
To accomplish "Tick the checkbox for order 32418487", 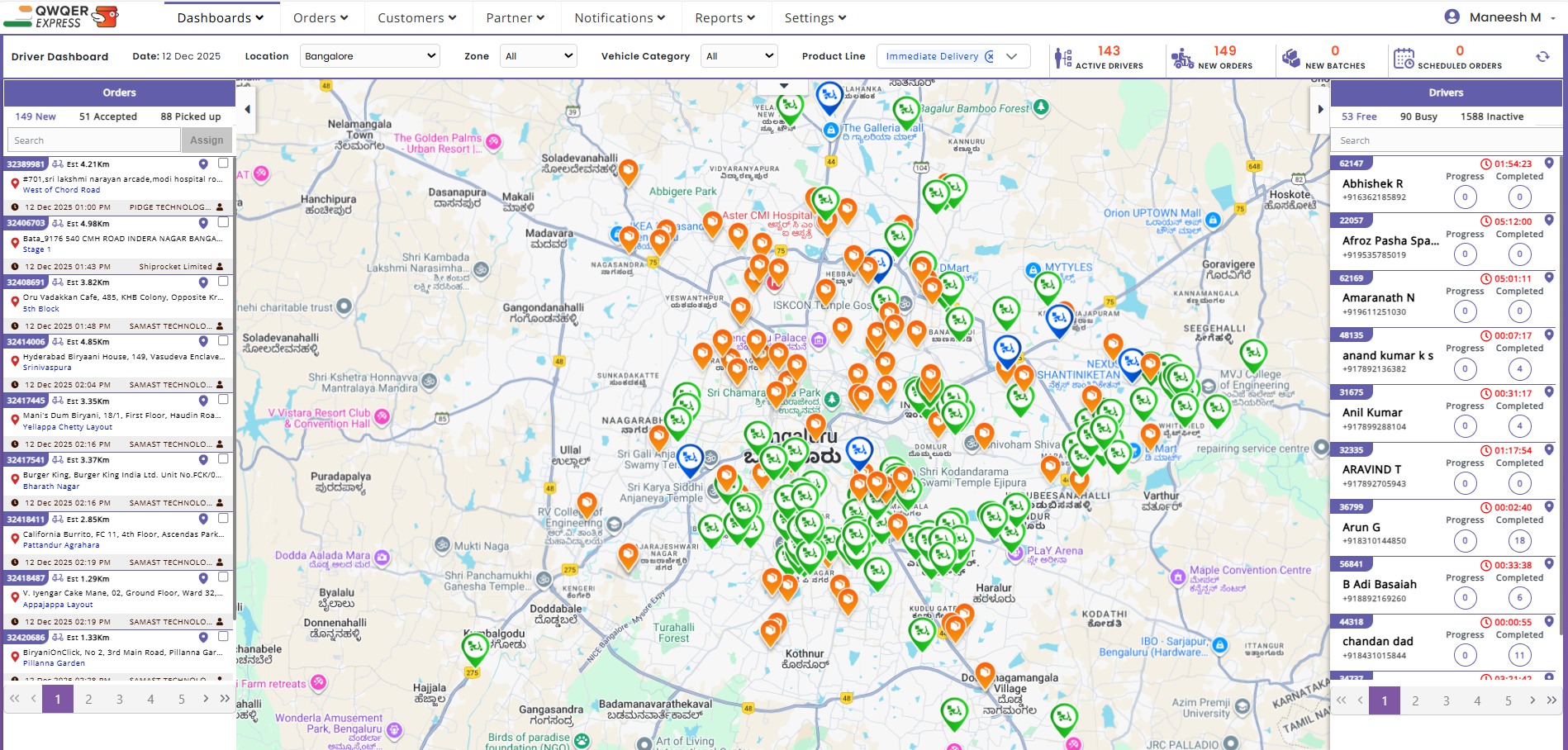I will pyautogui.click(x=223, y=577).
